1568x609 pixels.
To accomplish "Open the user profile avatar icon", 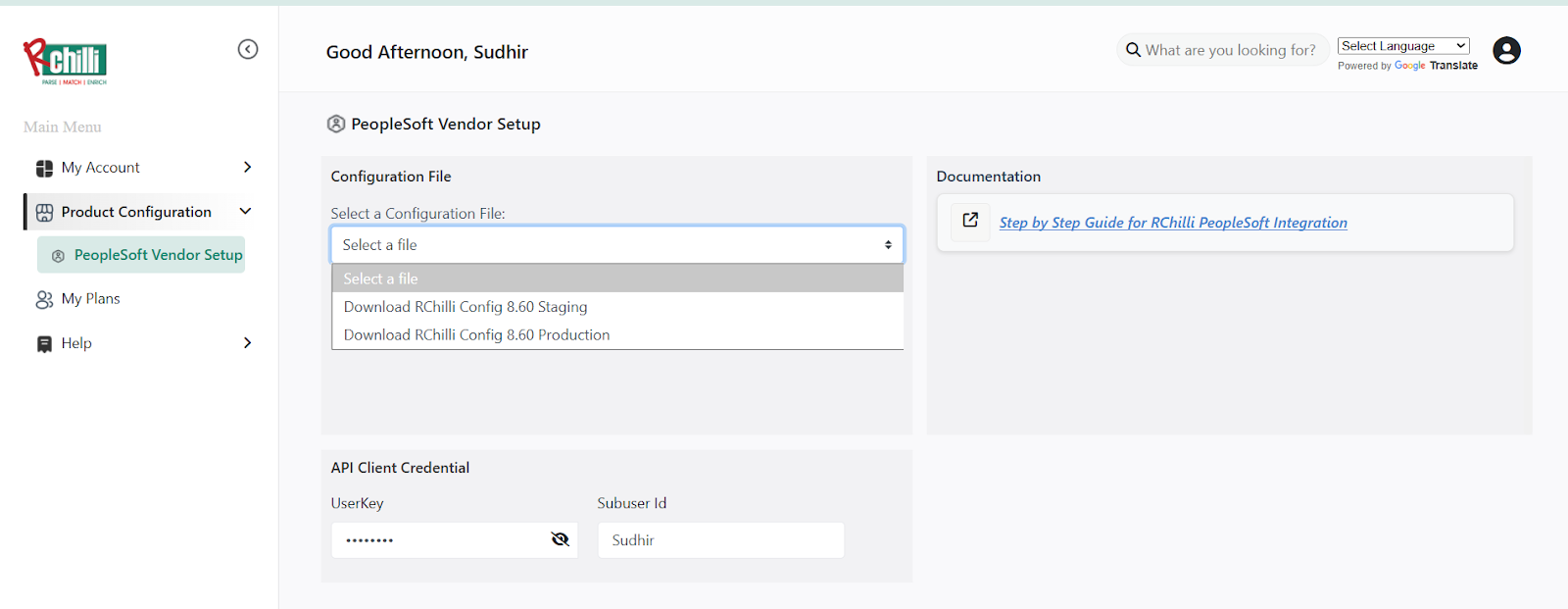I will (1505, 50).
